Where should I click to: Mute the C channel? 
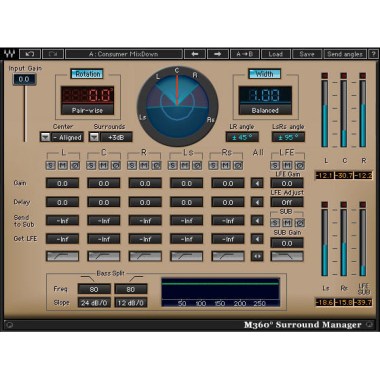click(x=103, y=165)
